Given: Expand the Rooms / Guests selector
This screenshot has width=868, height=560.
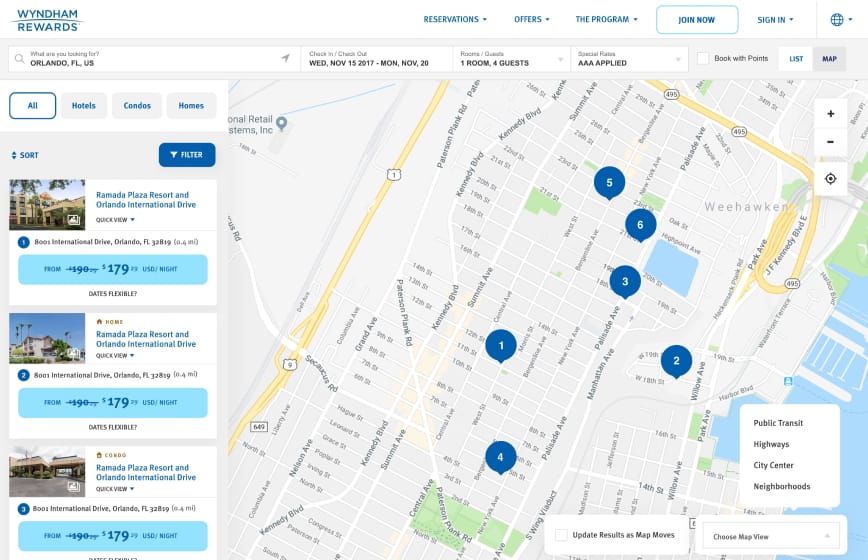Looking at the screenshot, I should tap(510, 58).
